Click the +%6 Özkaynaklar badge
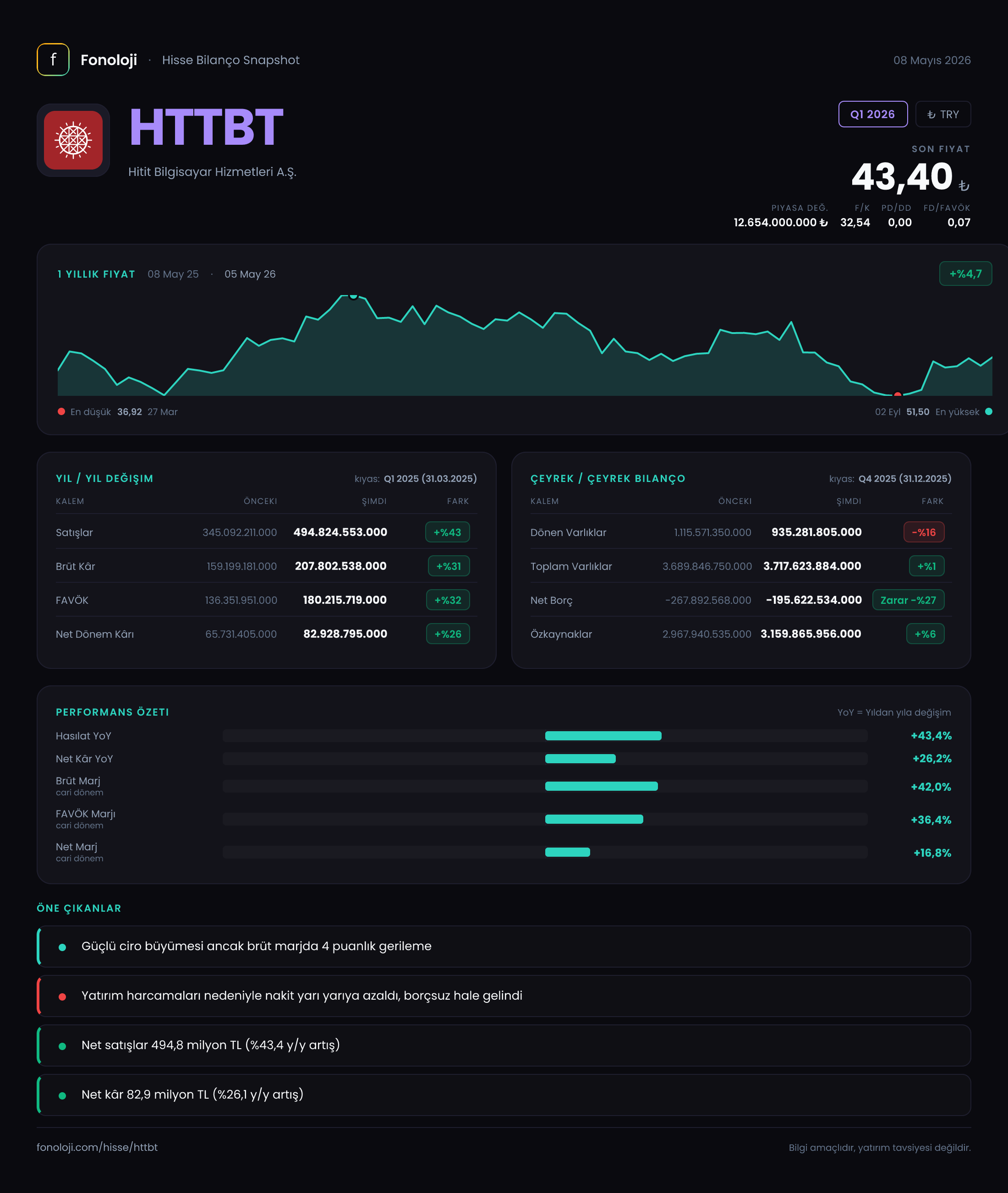The image size is (1008, 1193). pyautogui.click(x=926, y=634)
